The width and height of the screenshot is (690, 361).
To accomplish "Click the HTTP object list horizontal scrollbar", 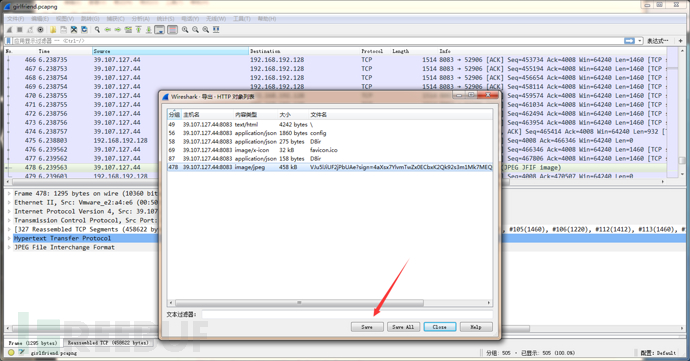I will pos(299,303).
